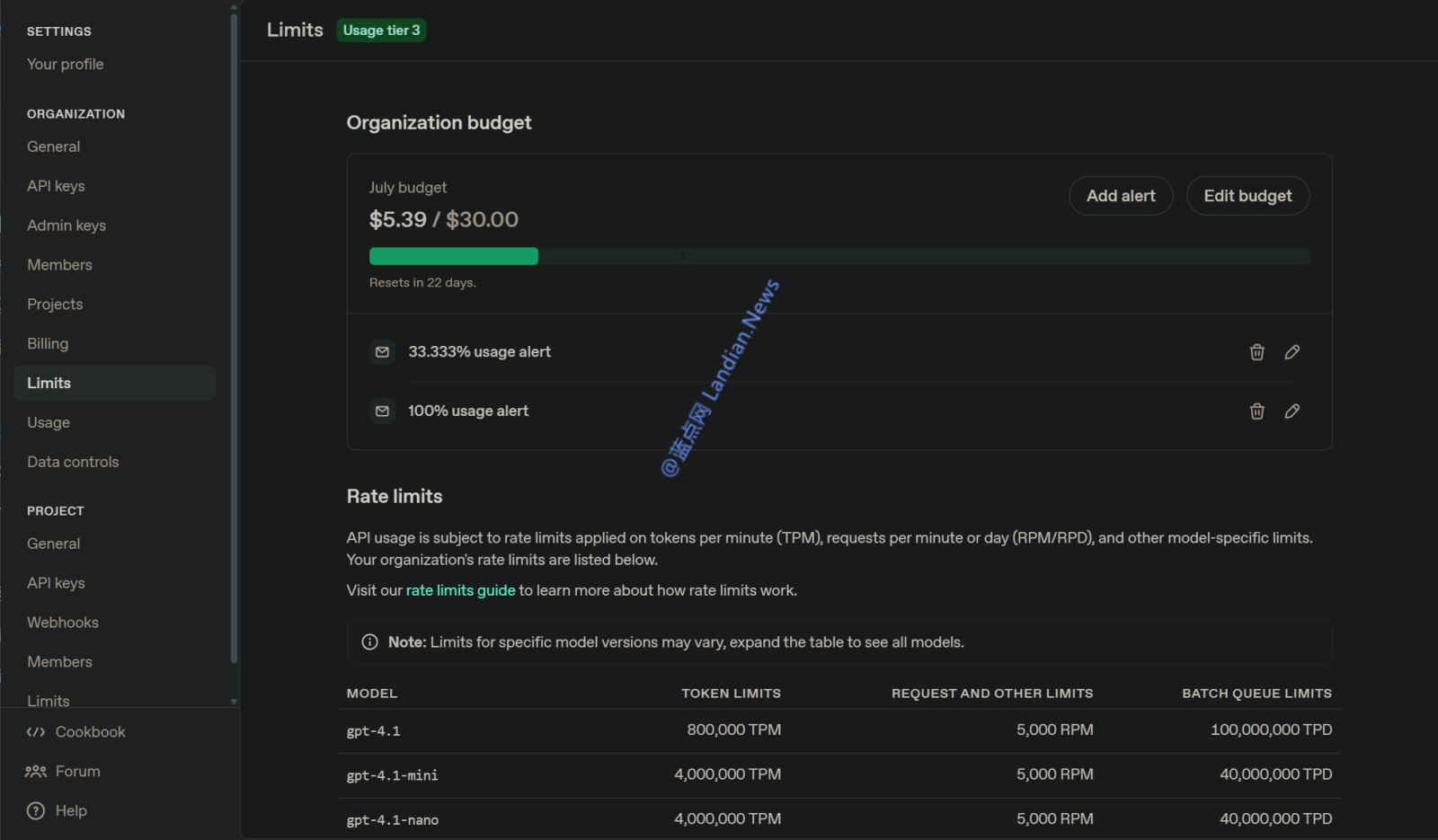Viewport: 1438px width, 840px height.
Task: Expand the gpt-4.1 model row
Action: pos(374,731)
